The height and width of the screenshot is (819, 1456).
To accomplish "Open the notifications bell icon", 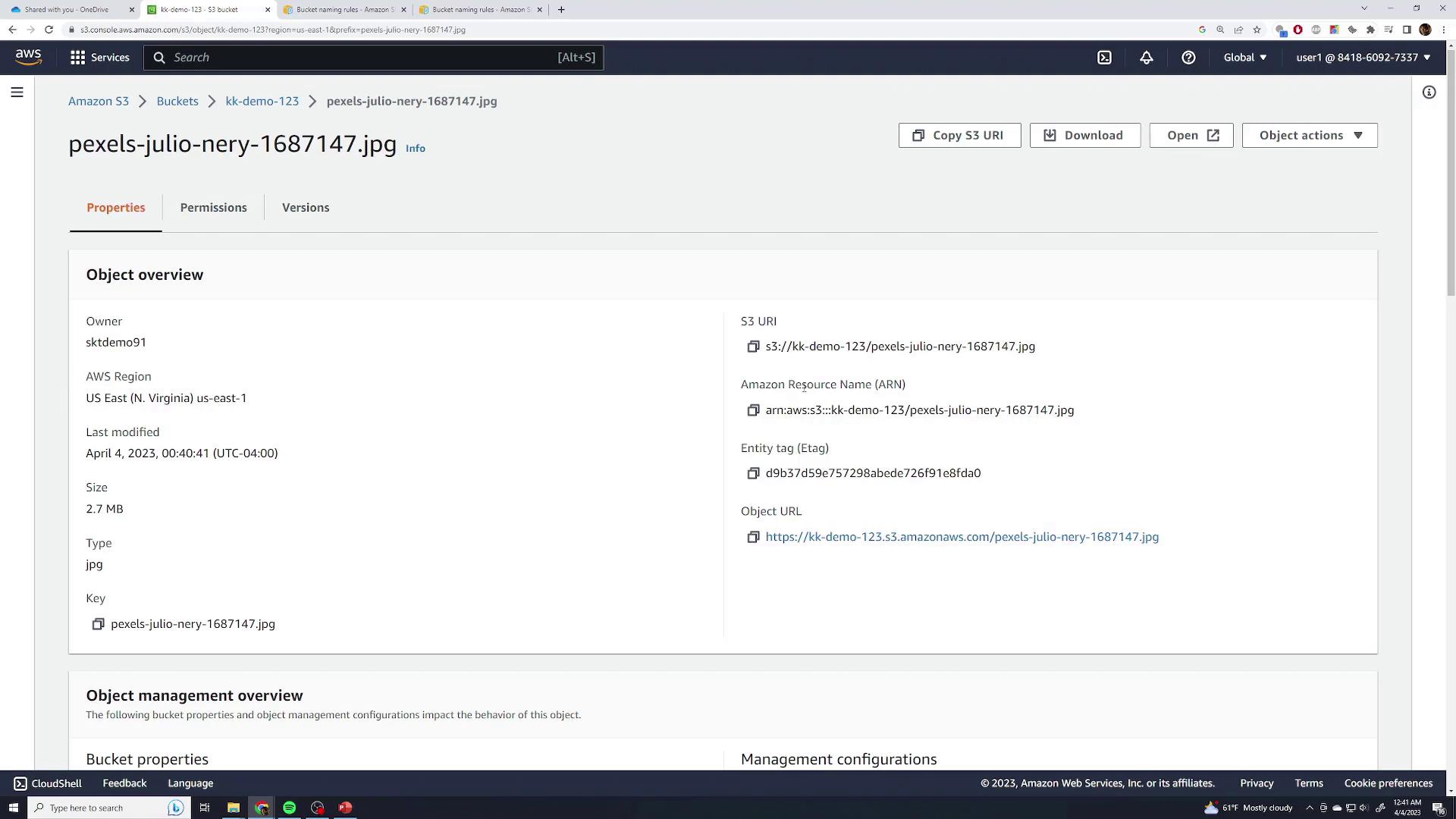I will [1147, 58].
